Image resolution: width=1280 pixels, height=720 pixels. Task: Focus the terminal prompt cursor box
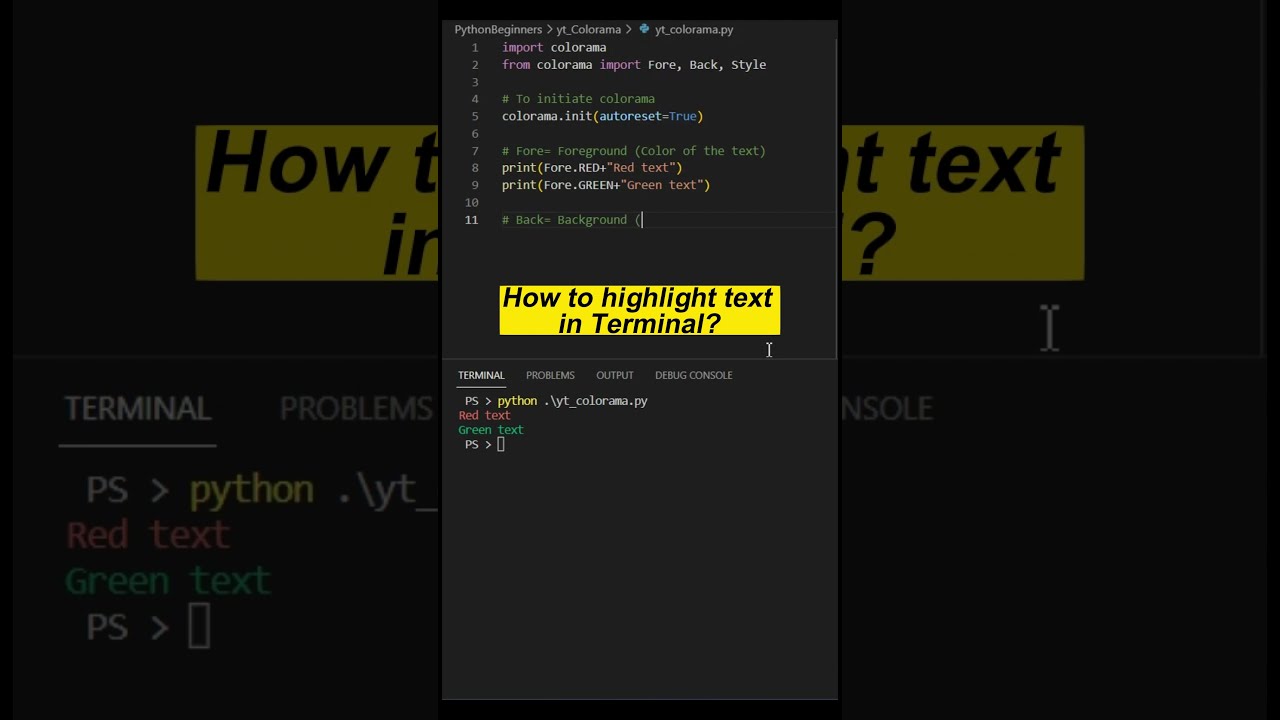(x=501, y=445)
